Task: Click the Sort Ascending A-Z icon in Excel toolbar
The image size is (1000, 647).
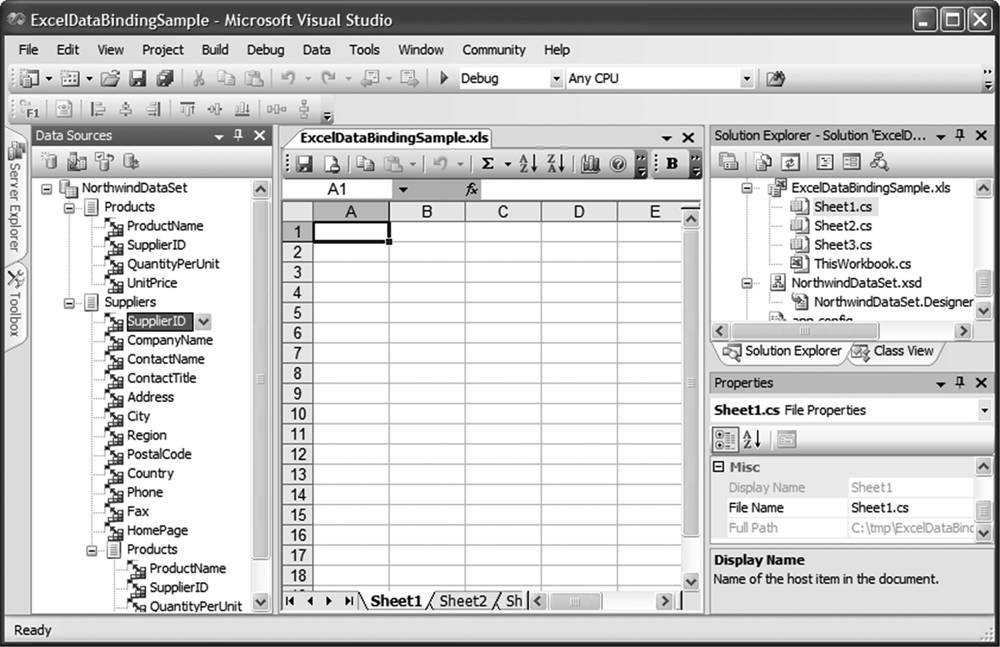Action: (528, 164)
